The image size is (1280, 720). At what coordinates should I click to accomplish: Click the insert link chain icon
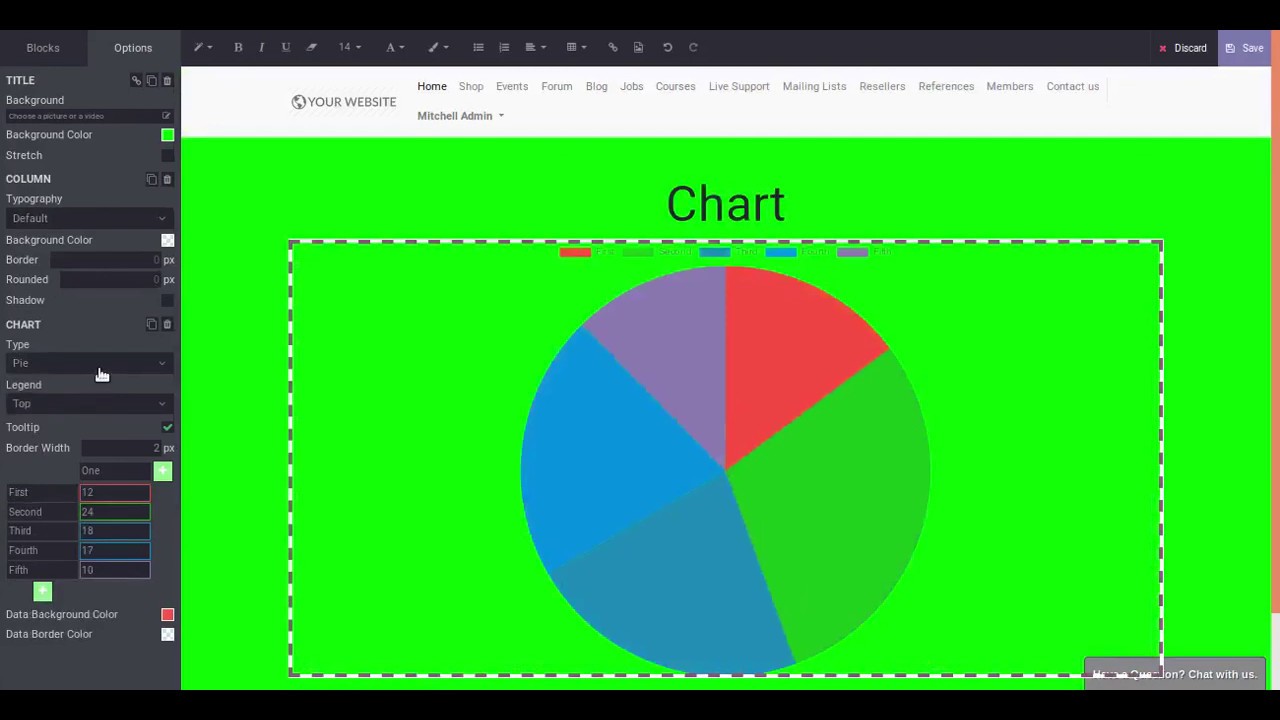click(x=613, y=47)
